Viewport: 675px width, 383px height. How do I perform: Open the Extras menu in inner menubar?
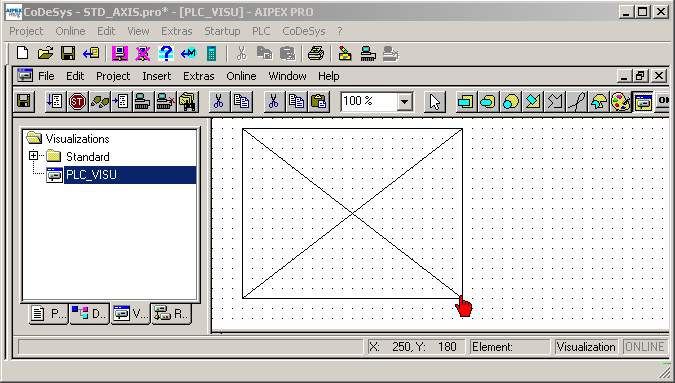198,76
